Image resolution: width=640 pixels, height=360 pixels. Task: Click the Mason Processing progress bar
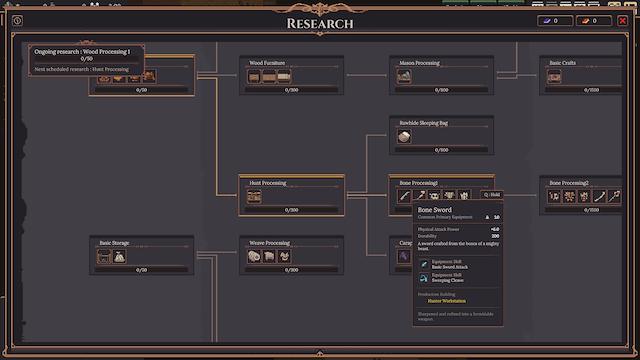441,90
